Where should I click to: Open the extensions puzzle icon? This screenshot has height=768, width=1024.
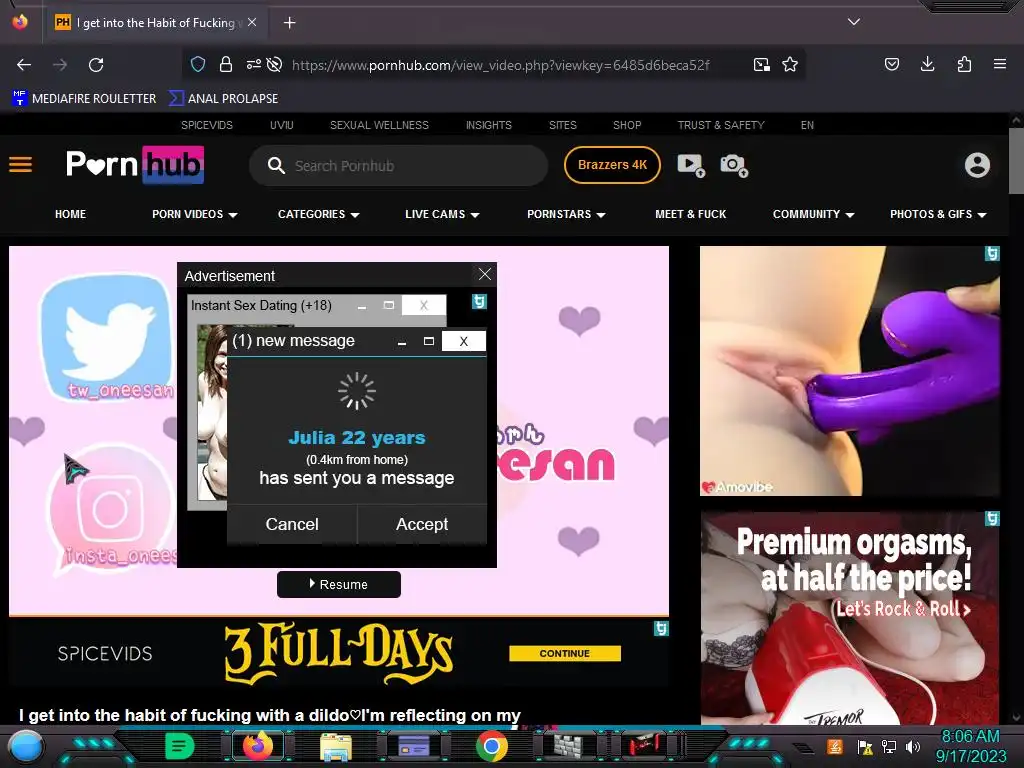[964, 64]
